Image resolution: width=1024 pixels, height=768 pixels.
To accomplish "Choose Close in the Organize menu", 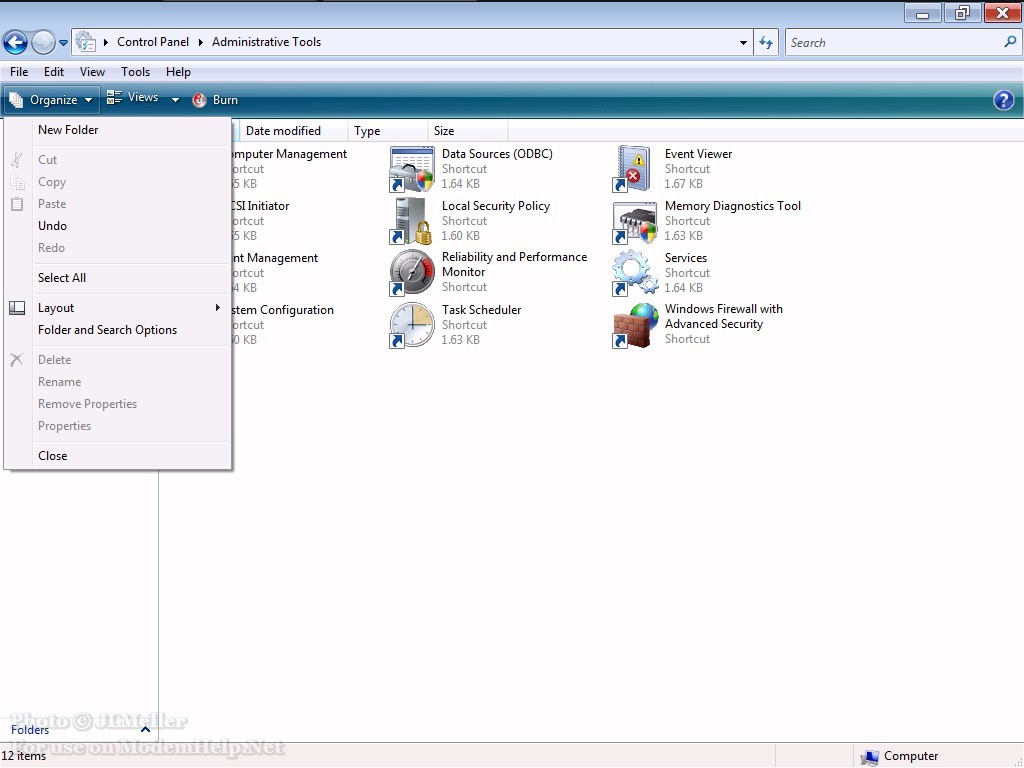I will pos(118,456).
